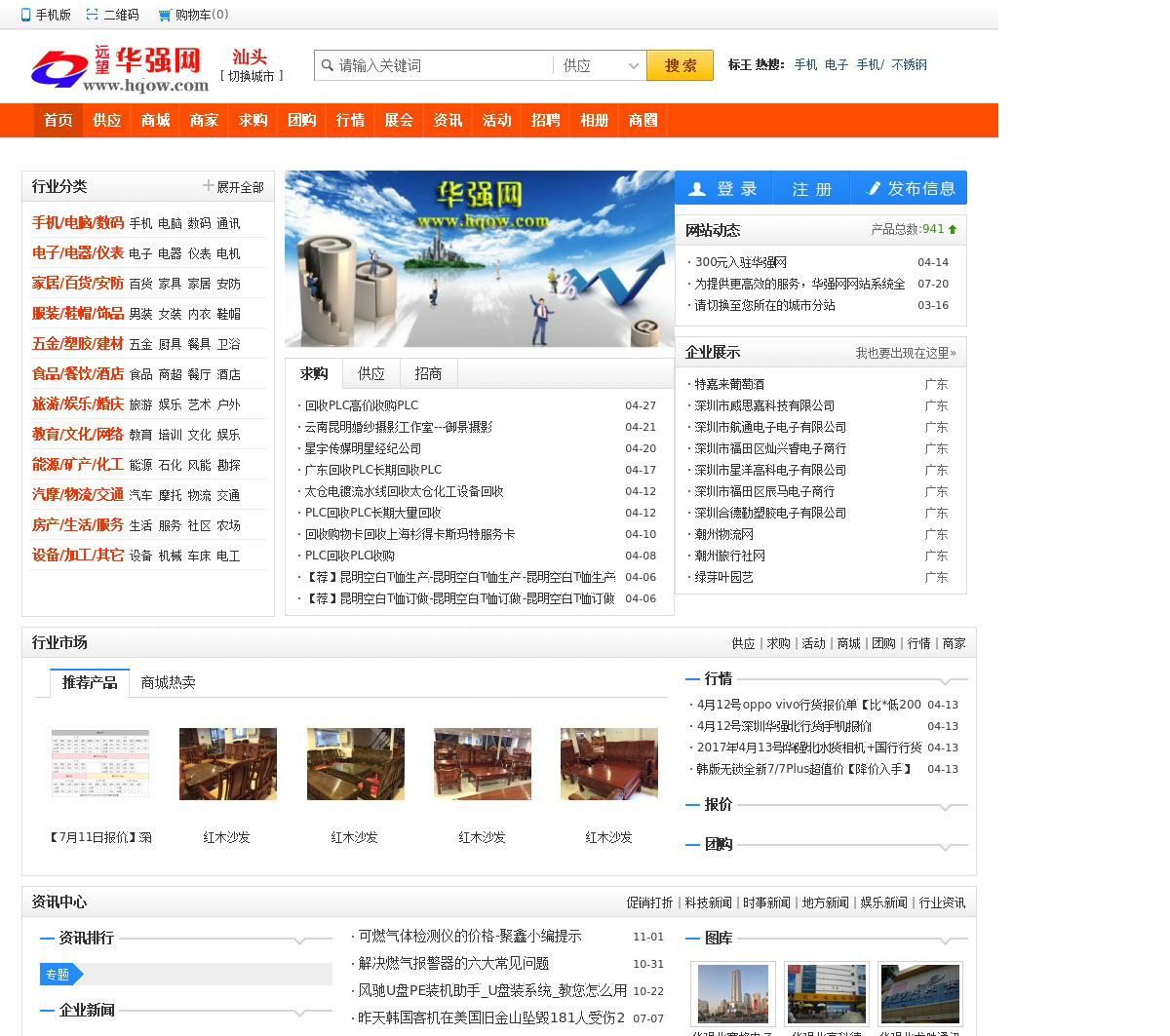The height and width of the screenshot is (1036, 1170).
Task: Click 切换城市 to change city
Action: 252,76
